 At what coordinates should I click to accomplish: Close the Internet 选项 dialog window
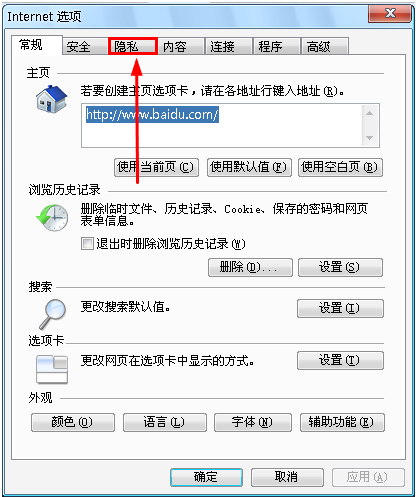tap(390, 14)
